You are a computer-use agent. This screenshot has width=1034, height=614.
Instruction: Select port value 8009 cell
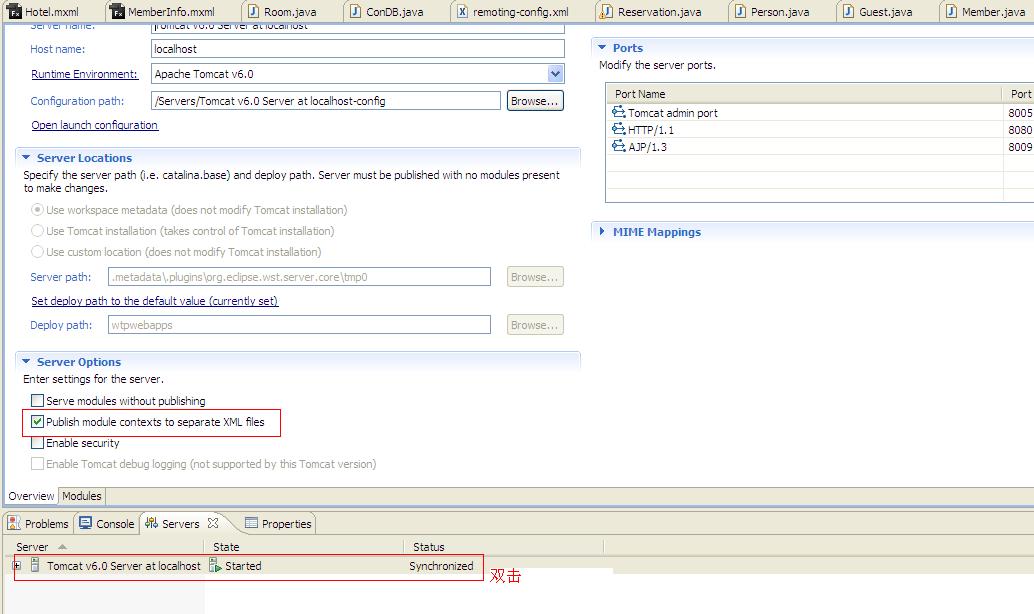[1019, 147]
